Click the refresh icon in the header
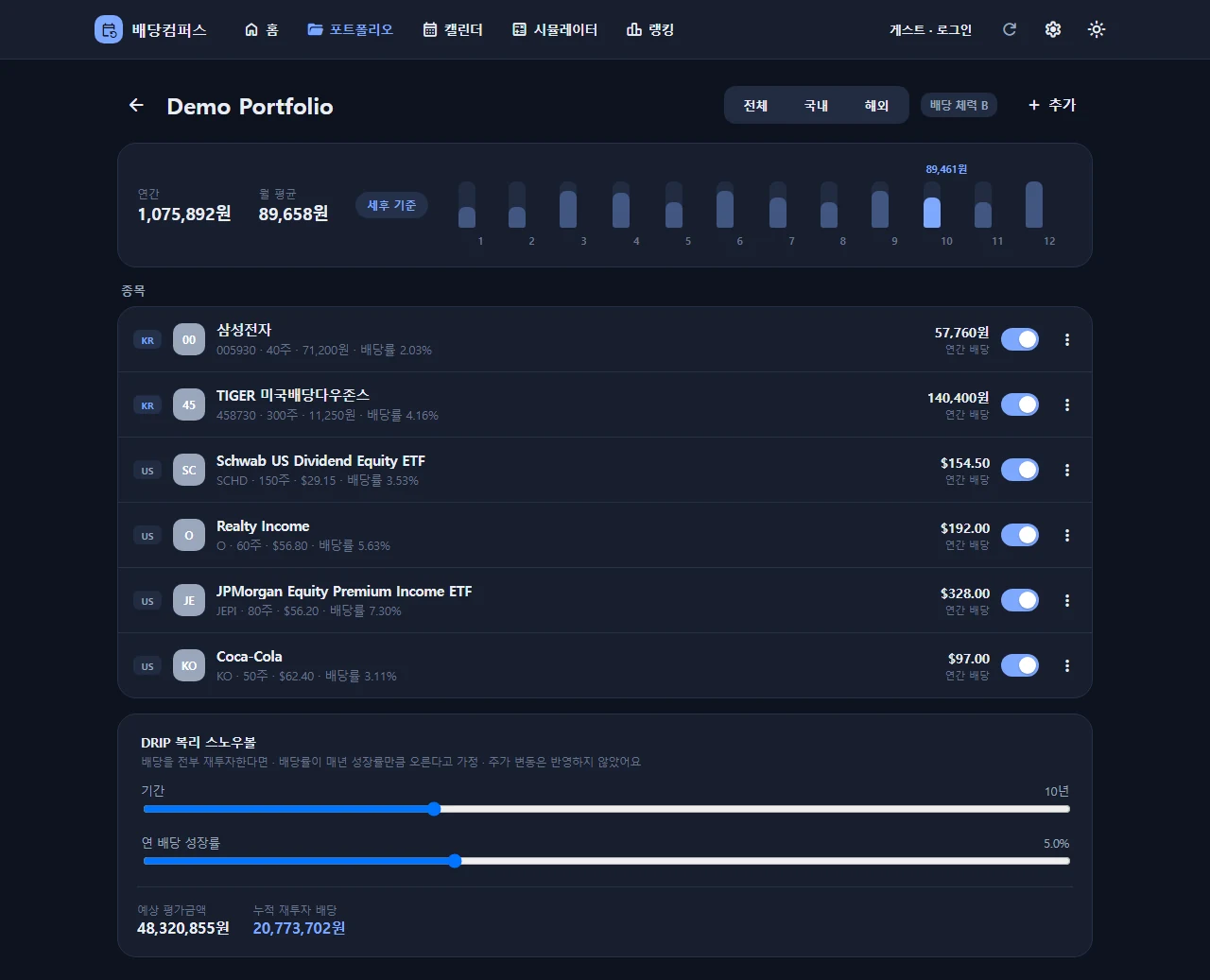 click(1010, 29)
